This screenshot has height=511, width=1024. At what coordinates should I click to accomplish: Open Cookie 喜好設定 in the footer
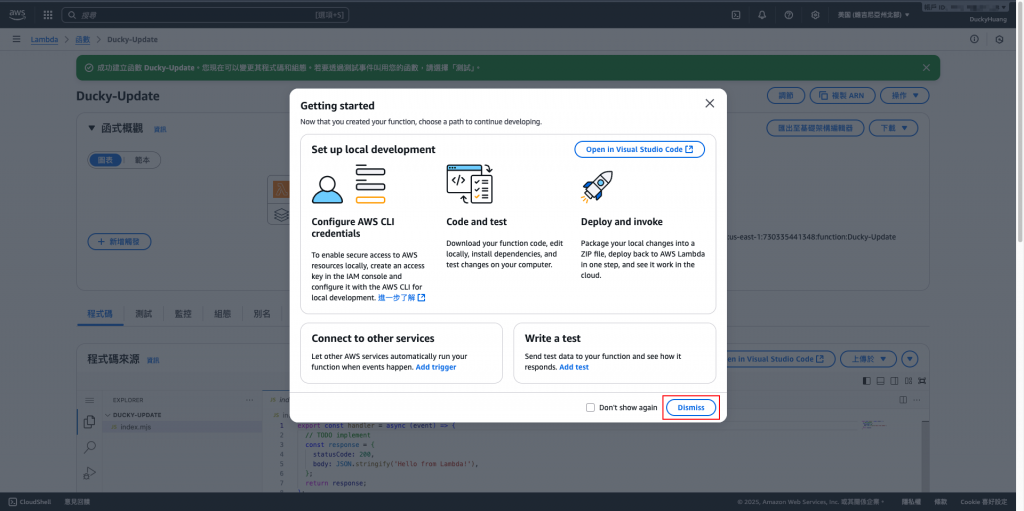point(984,502)
